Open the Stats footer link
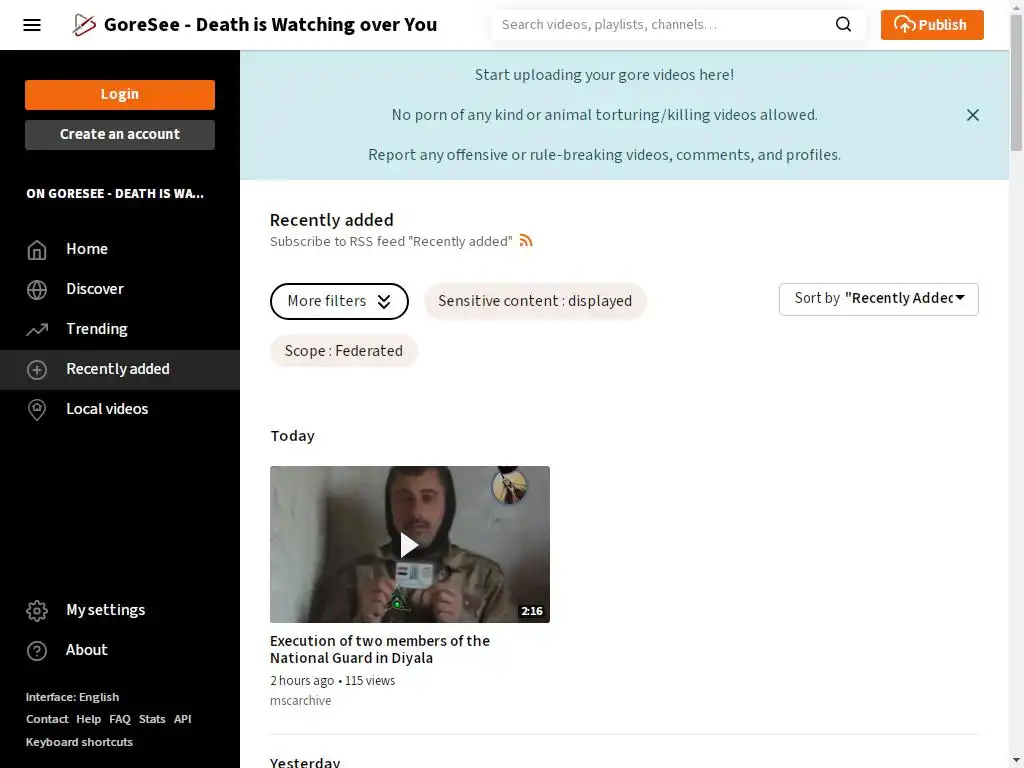The height and width of the screenshot is (768, 1024). [152, 719]
